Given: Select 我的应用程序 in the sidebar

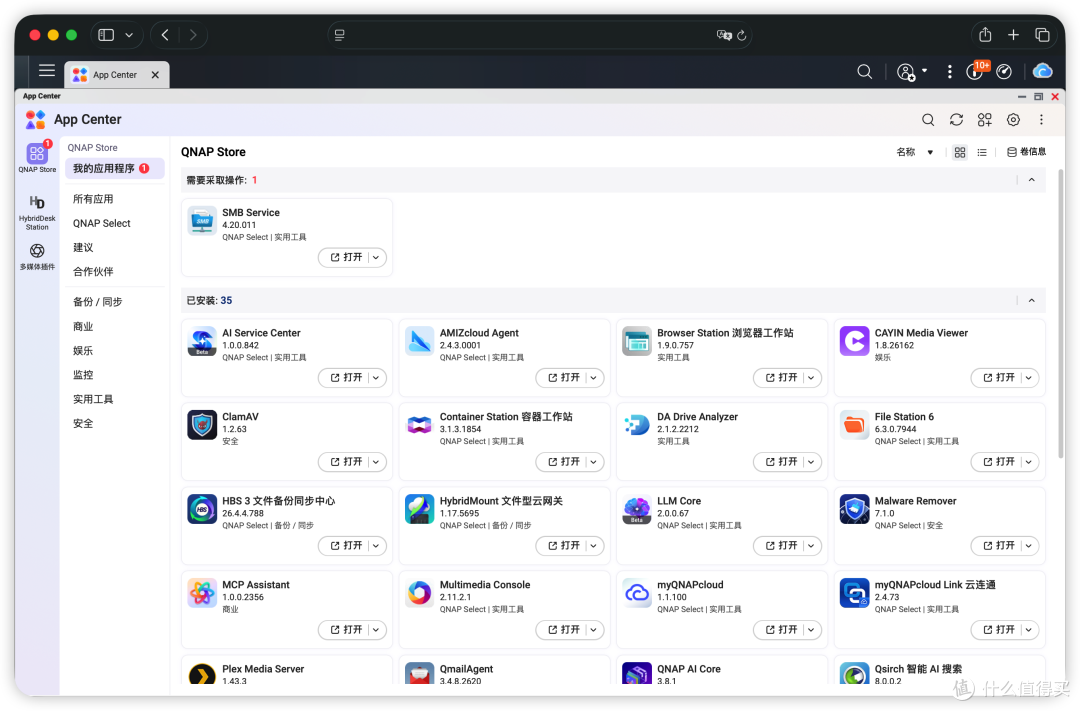Looking at the screenshot, I should point(115,169).
